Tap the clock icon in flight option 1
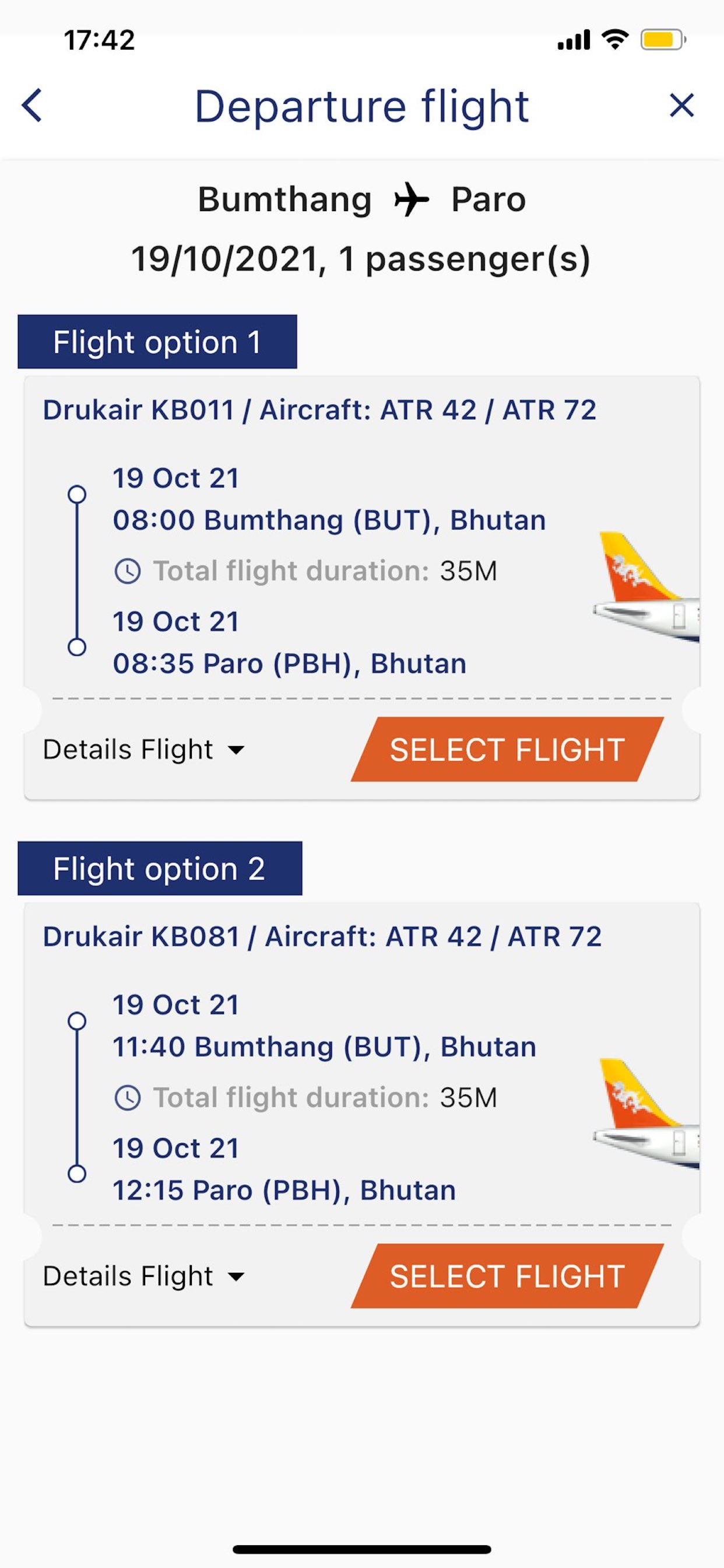Image resolution: width=724 pixels, height=1568 pixels. coord(128,572)
